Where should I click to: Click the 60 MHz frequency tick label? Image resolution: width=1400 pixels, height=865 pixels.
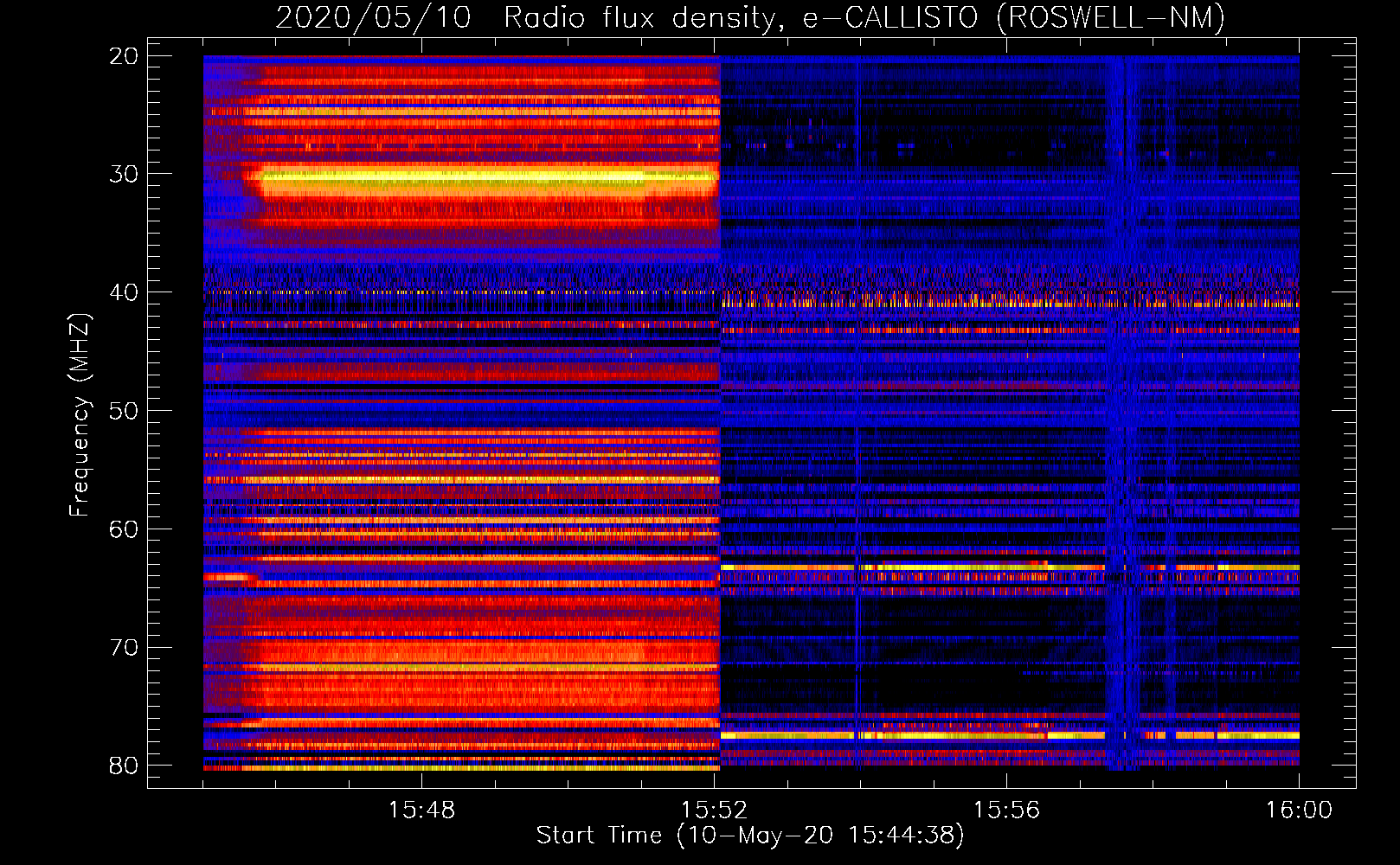coord(124,529)
